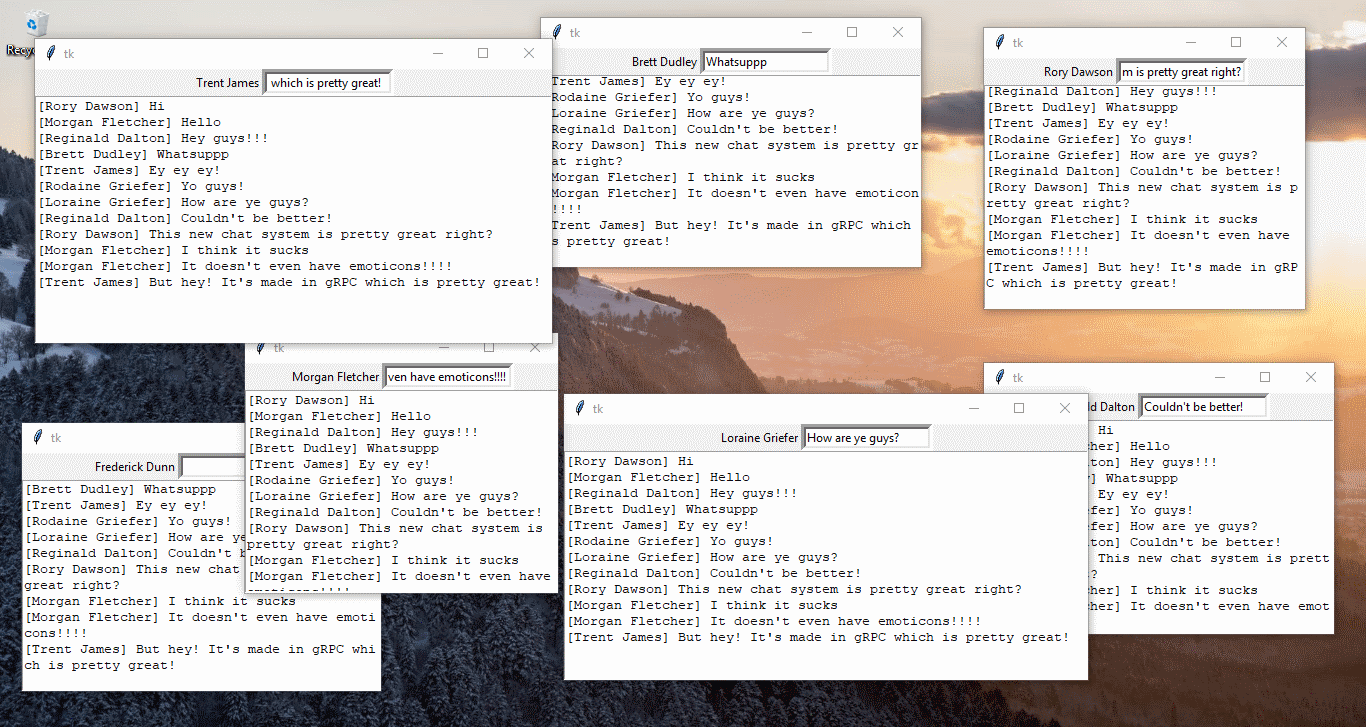
Task: Focus the Rory Dawson message entry field
Action: pos(1180,72)
